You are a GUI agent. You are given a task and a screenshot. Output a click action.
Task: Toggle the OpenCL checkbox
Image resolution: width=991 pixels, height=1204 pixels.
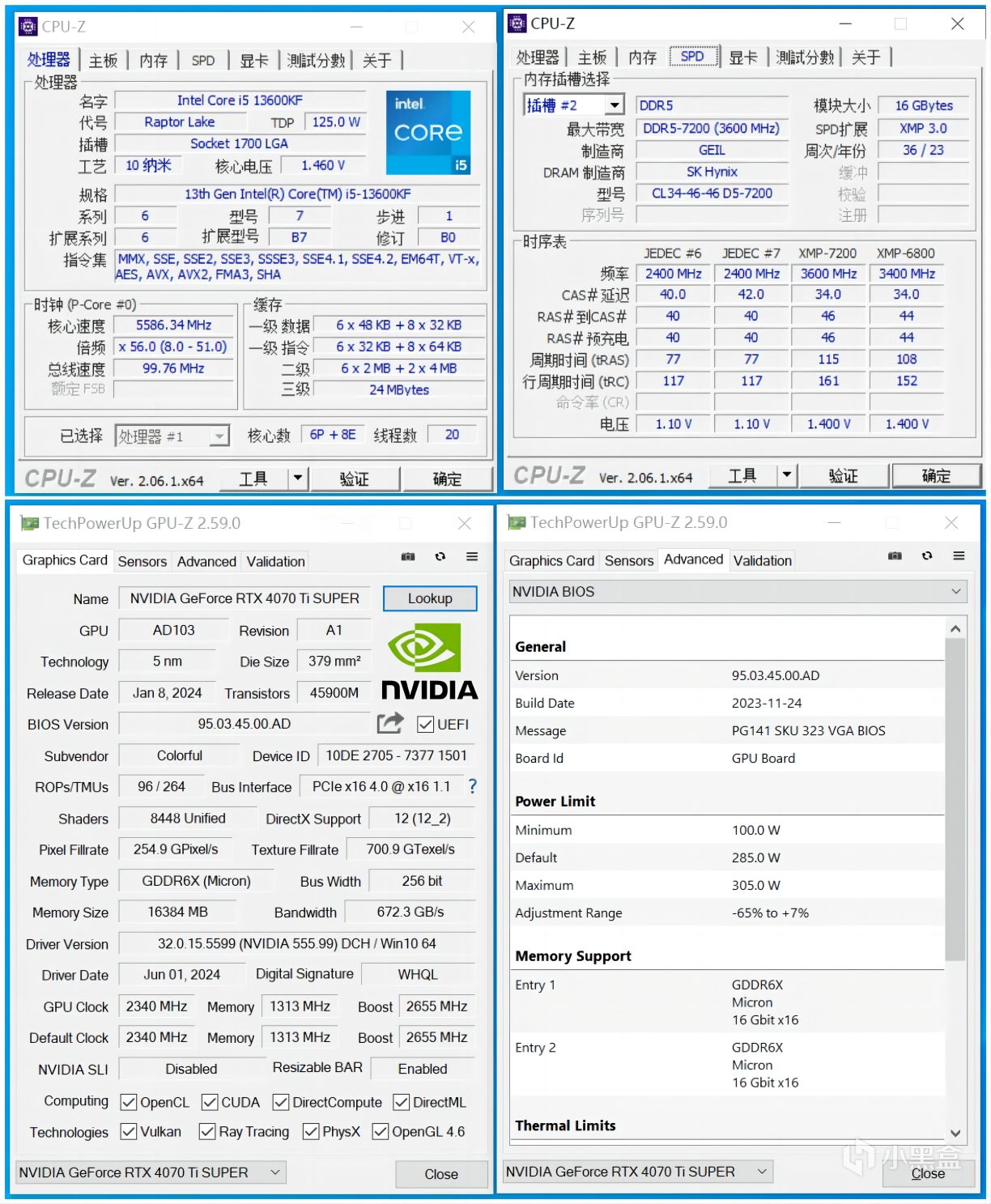point(128,1103)
